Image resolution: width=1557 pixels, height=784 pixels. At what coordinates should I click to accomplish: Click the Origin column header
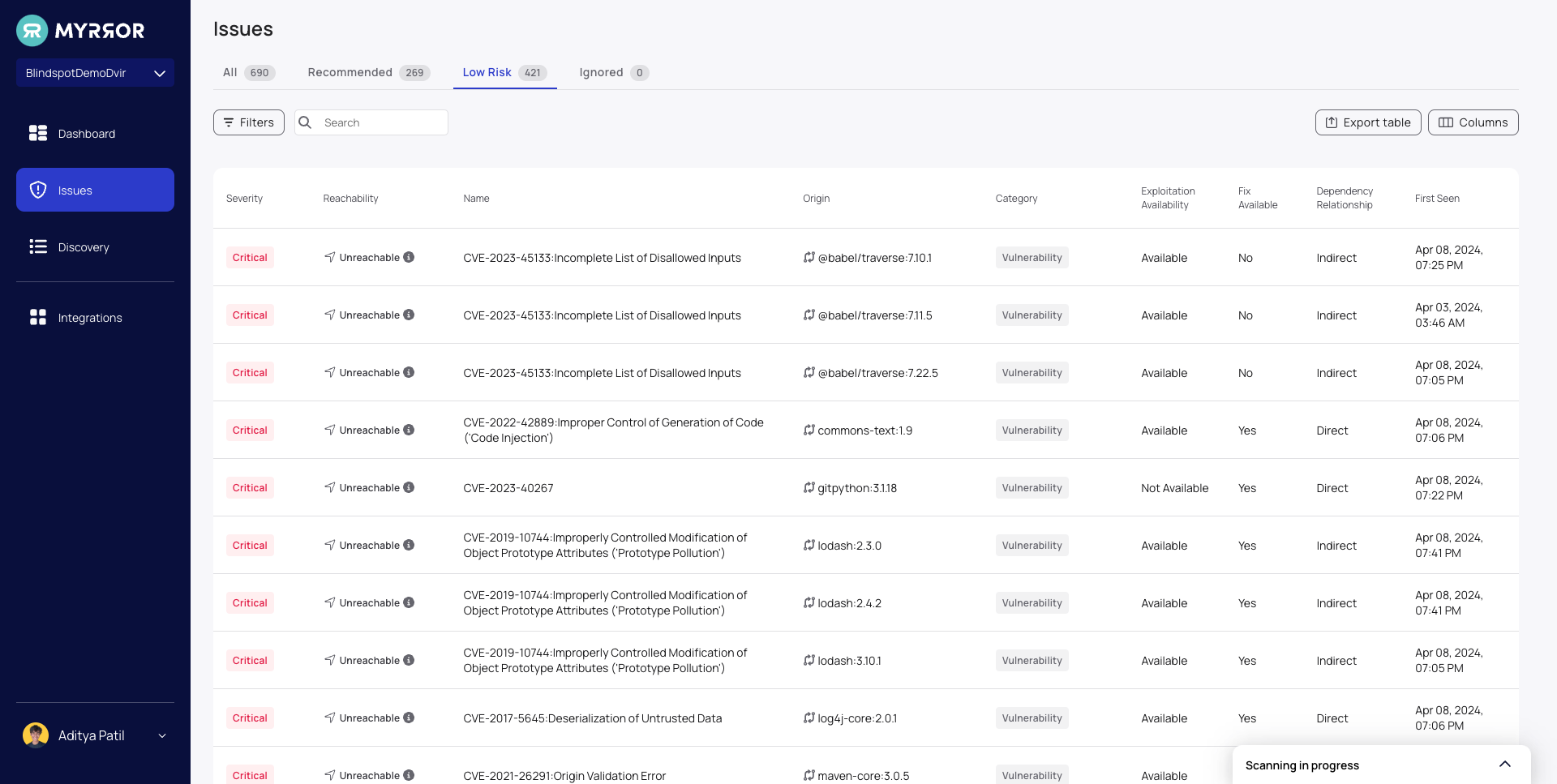[816, 199]
